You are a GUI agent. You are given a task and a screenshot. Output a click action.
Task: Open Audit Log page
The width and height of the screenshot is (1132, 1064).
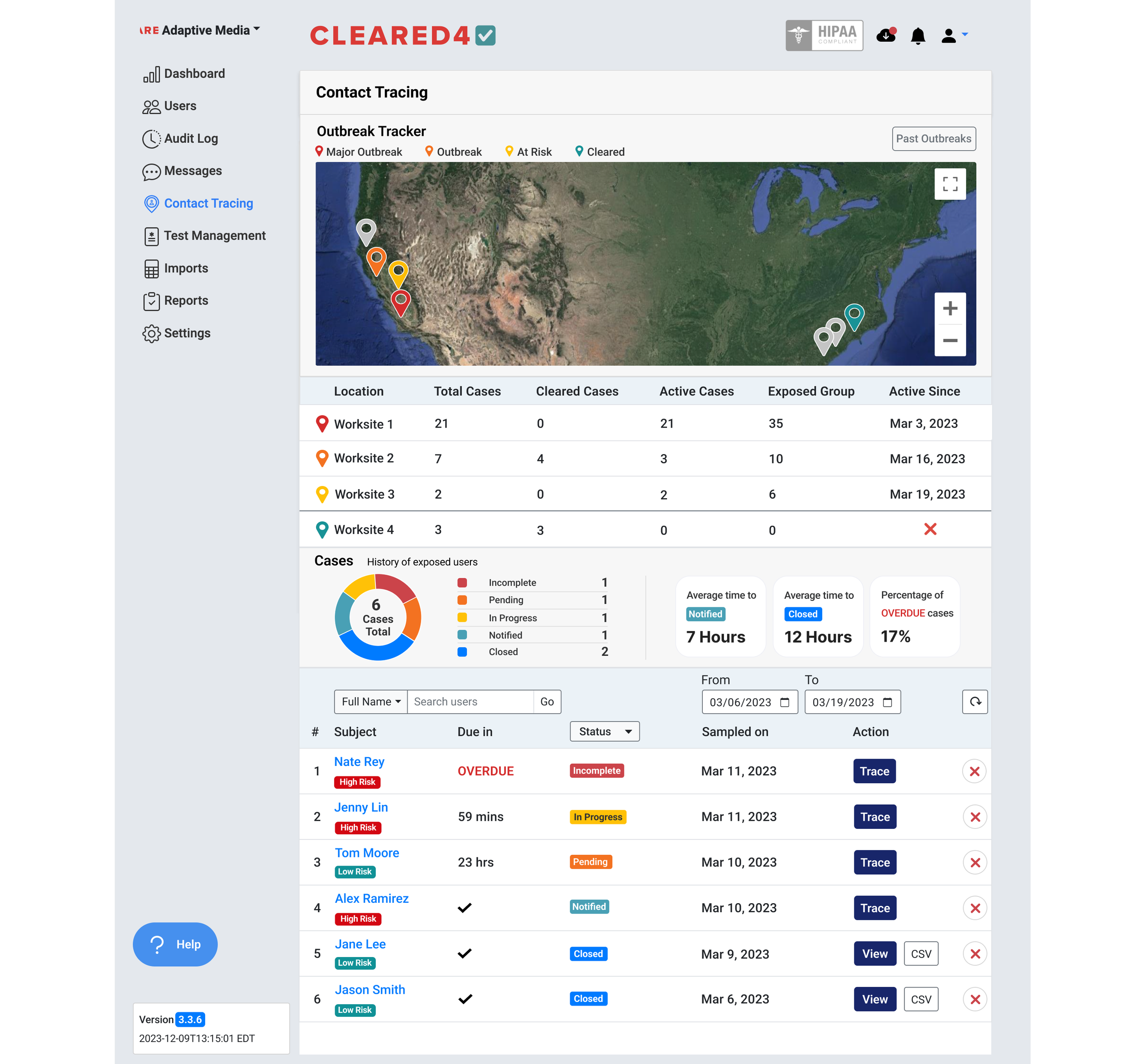point(180,139)
